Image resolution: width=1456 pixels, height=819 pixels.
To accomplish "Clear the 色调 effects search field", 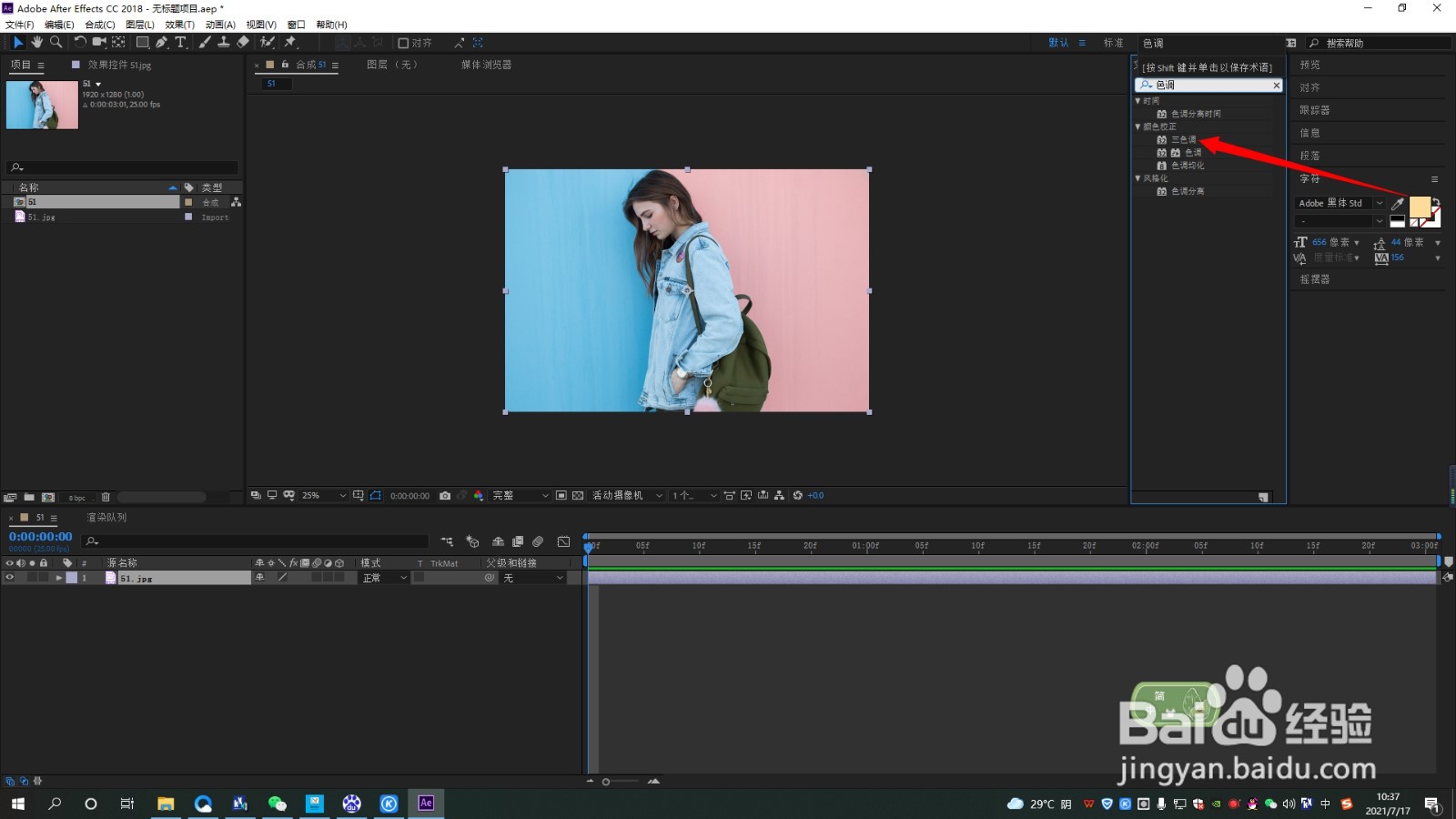I will (x=1276, y=85).
